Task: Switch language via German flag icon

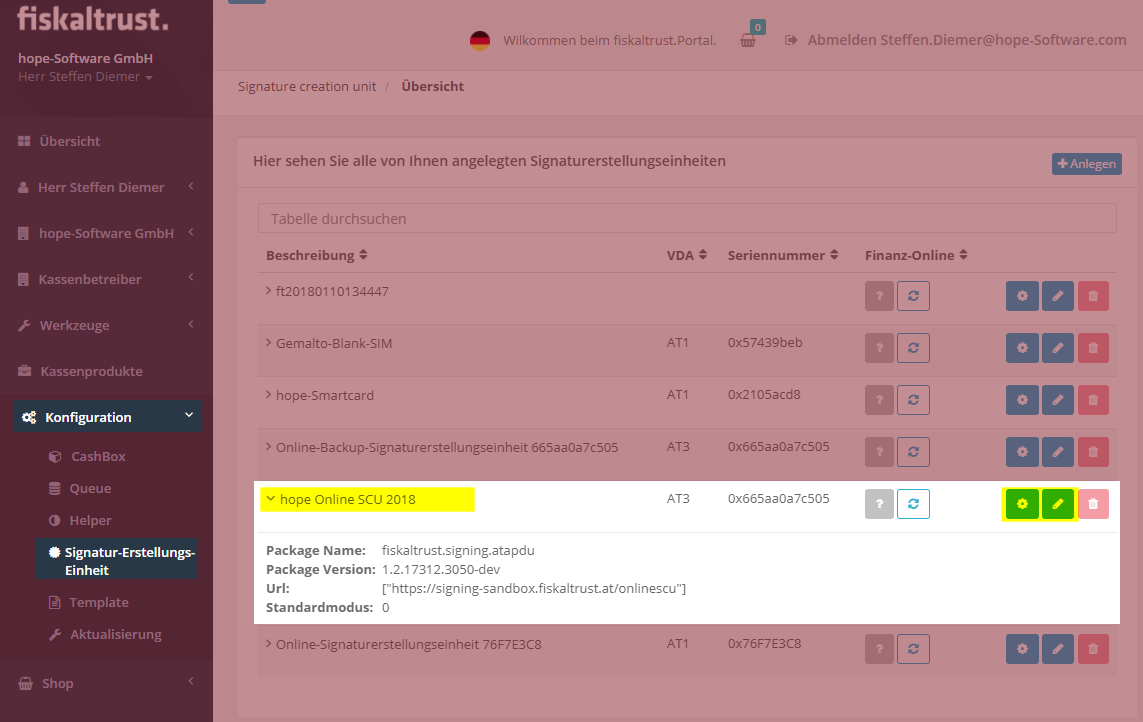Action: 480,41
